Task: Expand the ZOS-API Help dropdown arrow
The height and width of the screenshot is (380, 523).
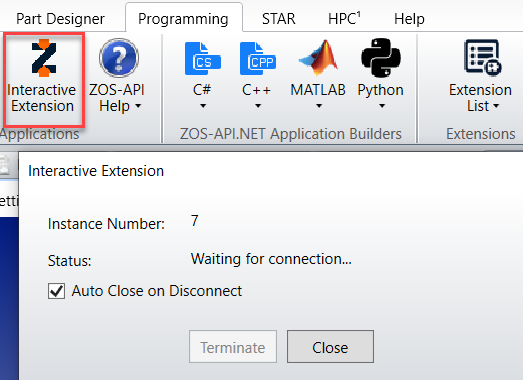Action: pos(138,106)
